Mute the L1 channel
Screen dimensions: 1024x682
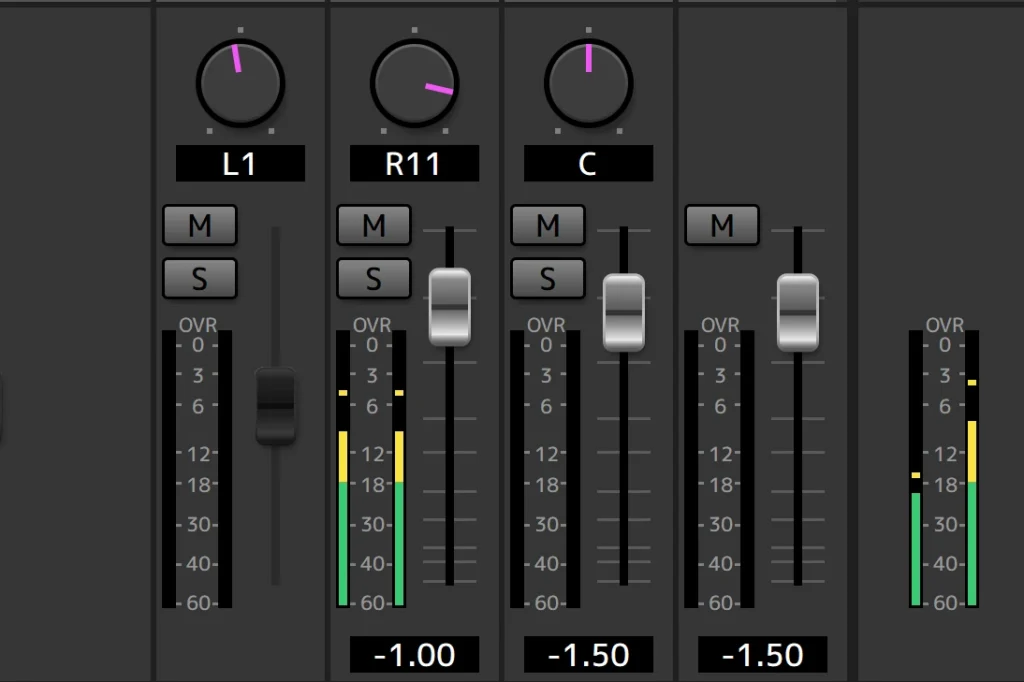pos(200,225)
